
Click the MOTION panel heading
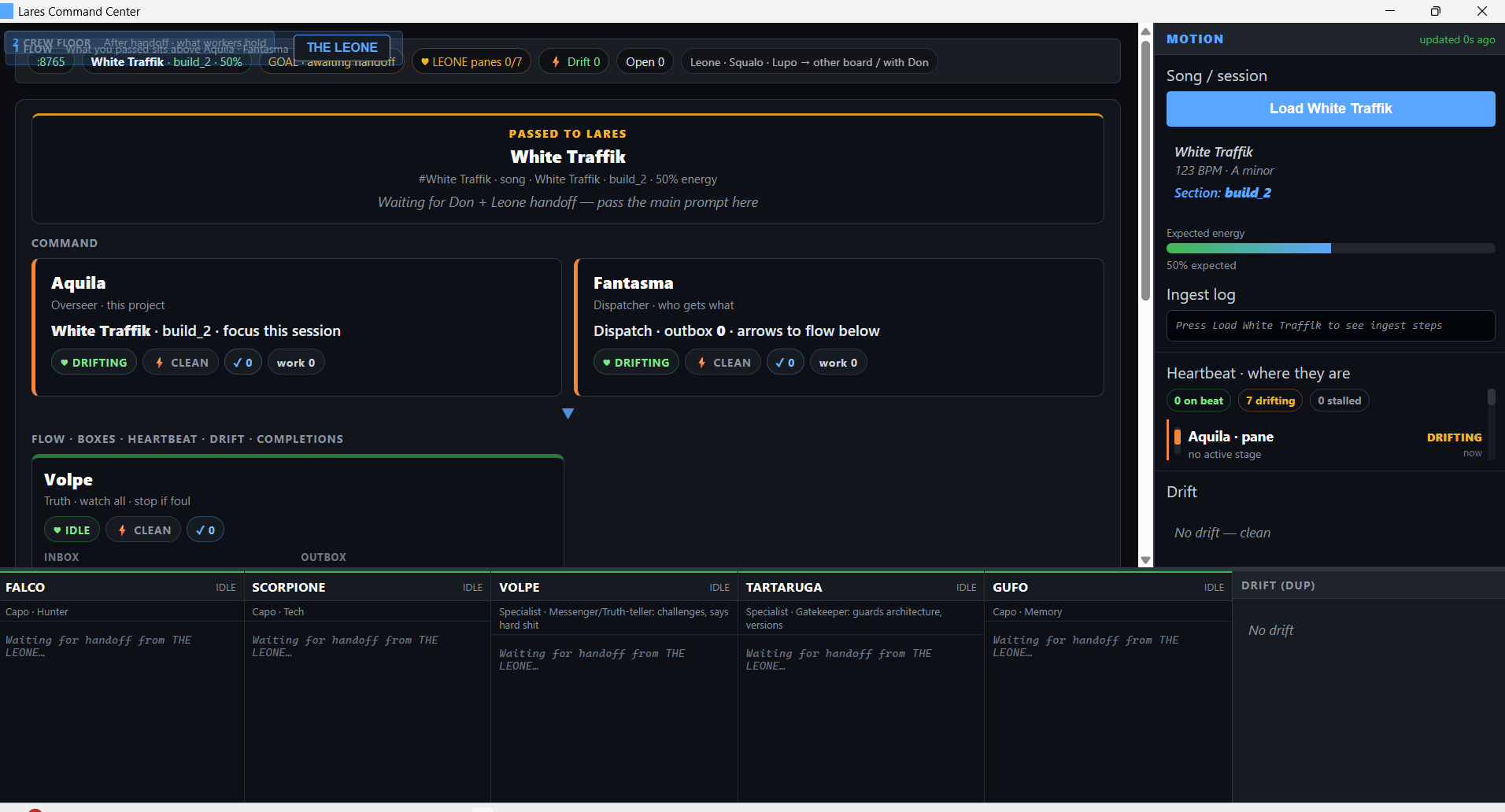[1195, 39]
